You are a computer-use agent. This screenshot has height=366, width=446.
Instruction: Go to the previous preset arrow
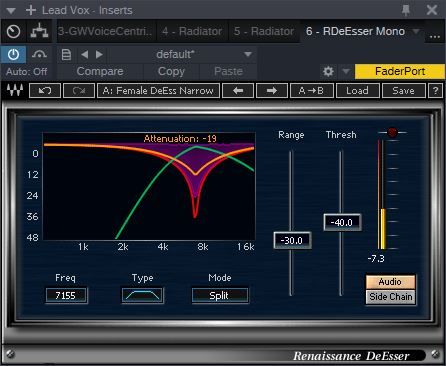[85, 54]
